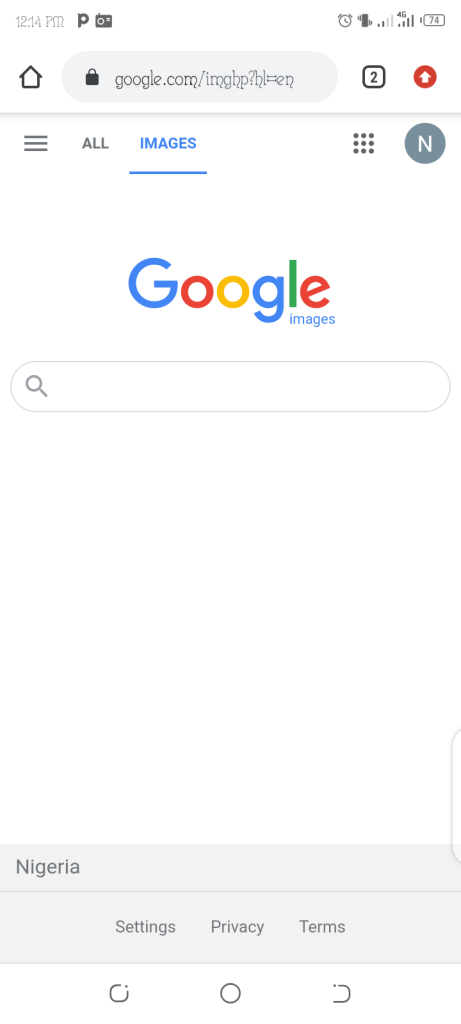
Task: Open the hamburger menu
Action: pyautogui.click(x=36, y=144)
